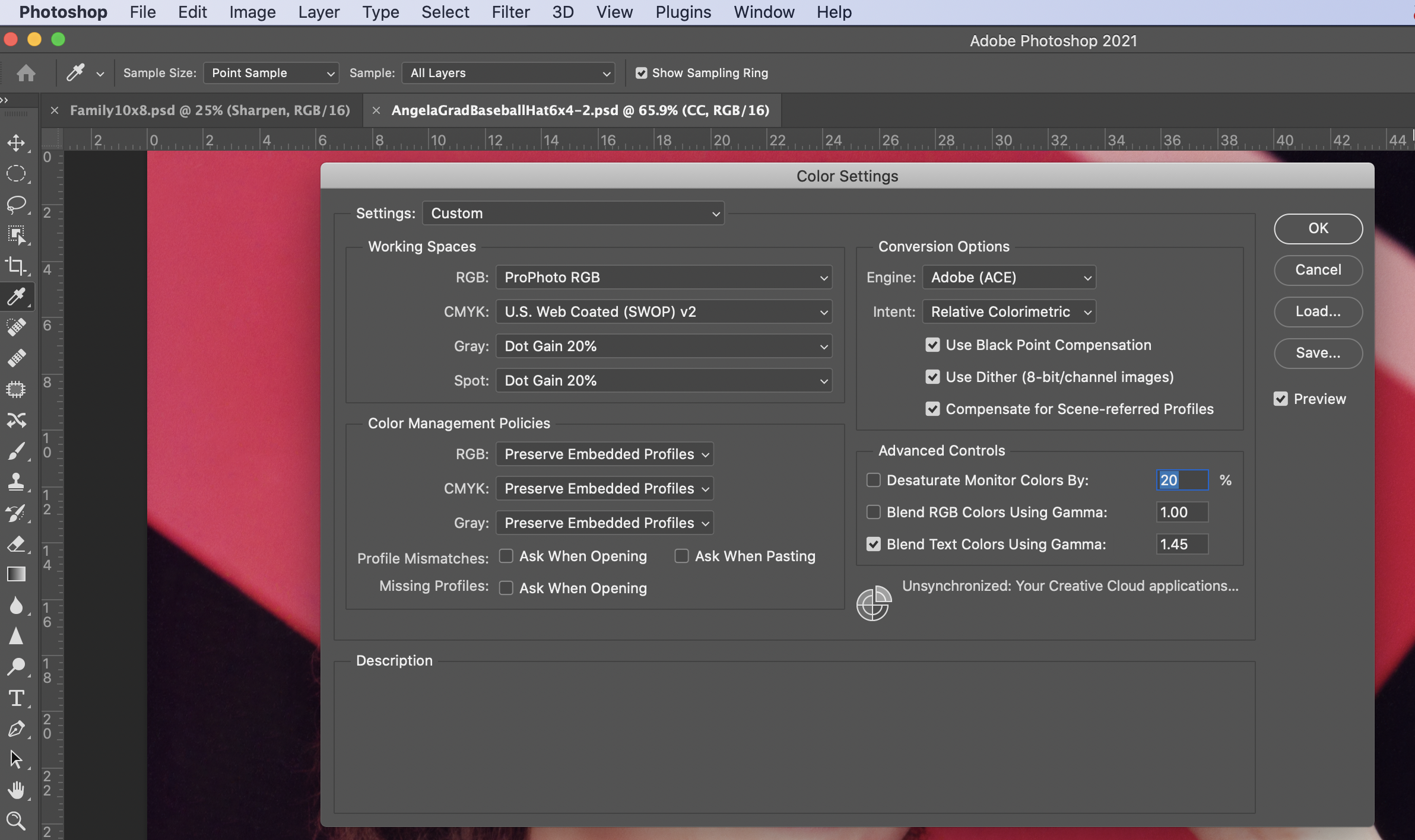Screen dimensions: 1415x840
Task: Open the Filter menu
Action: pos(510,12)
